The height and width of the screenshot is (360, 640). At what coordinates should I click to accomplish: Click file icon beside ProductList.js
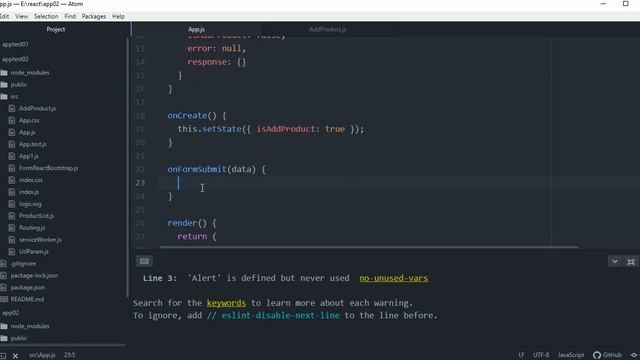point(12,216)
